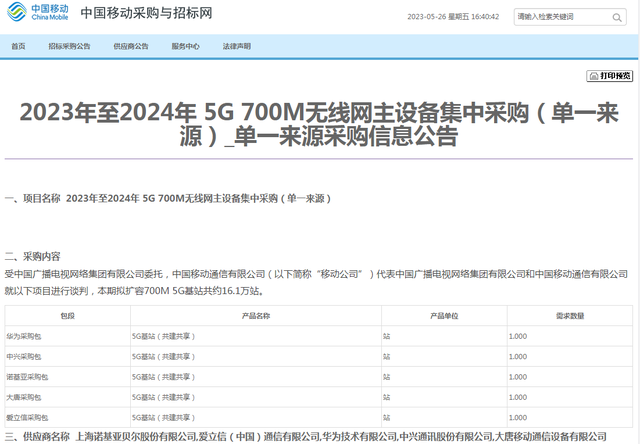The width and height of the screenshot is (640, 444).
Task: Click the 打印预览 print preview button
Action: [x=610, y=76]
